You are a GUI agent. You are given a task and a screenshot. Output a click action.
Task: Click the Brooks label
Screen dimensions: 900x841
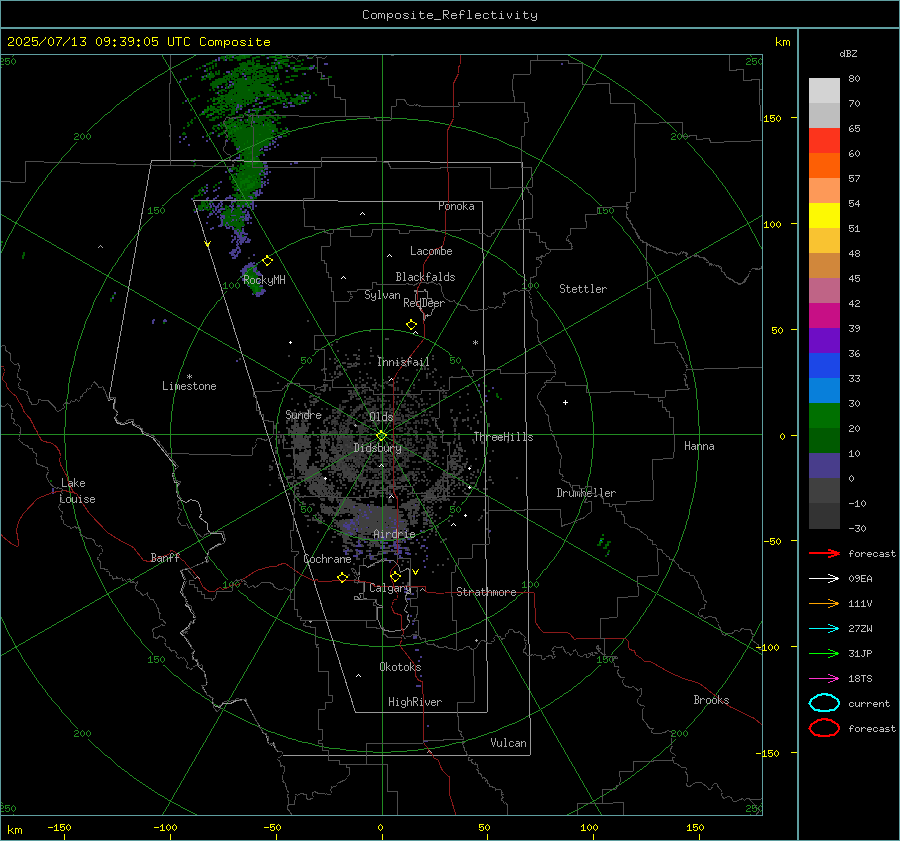(711, 700)
